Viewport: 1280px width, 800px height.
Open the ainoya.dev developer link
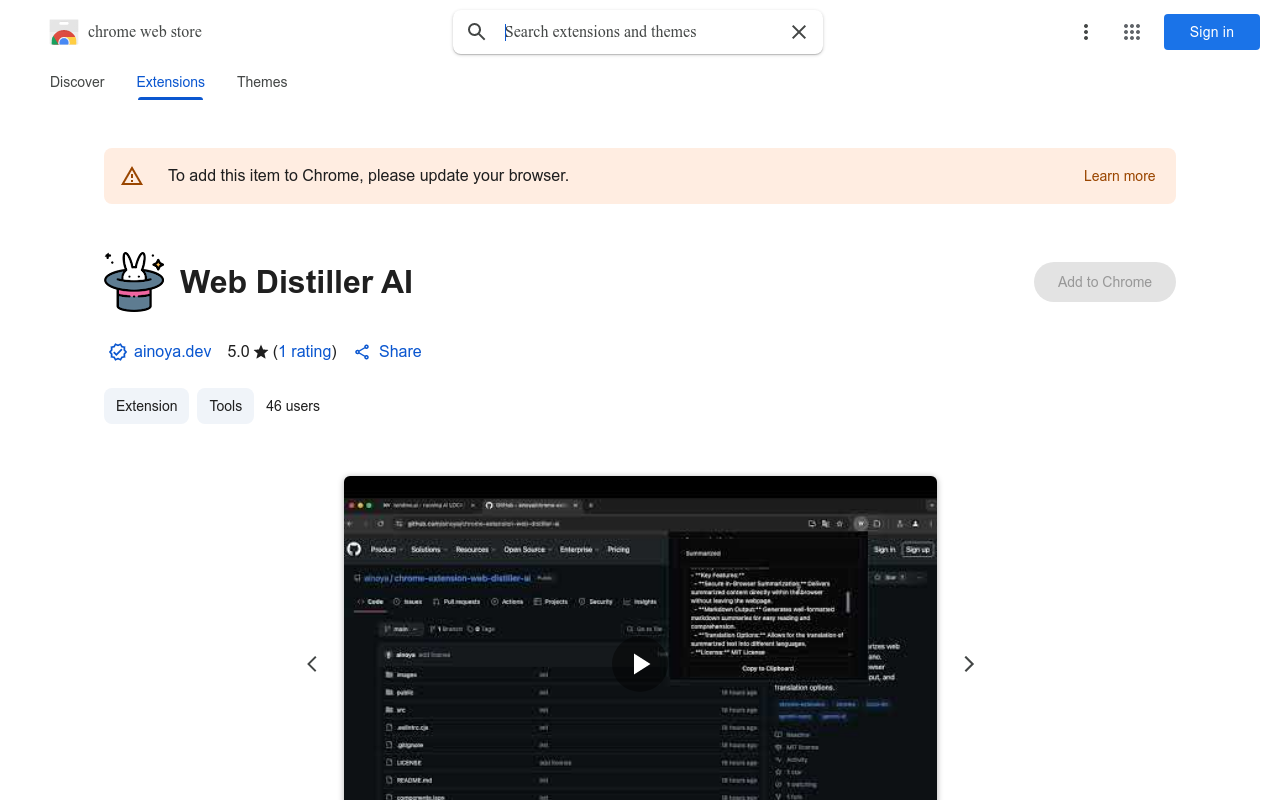click(172, 352)
